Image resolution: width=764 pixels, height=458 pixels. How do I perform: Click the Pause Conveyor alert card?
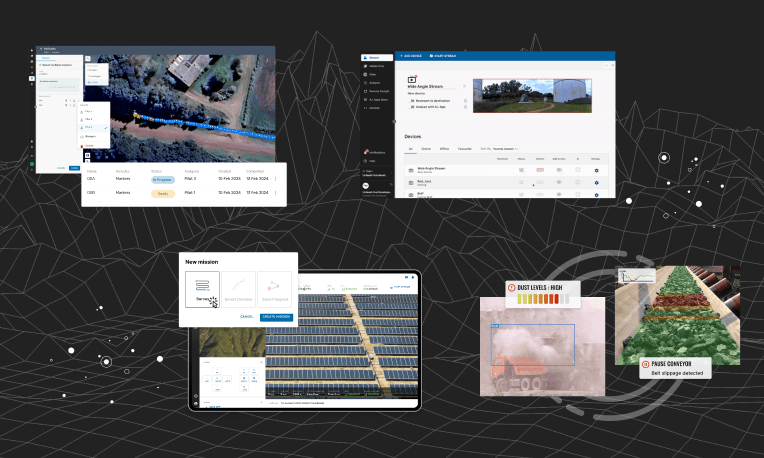pyautogui.click(x=675, y=368)
